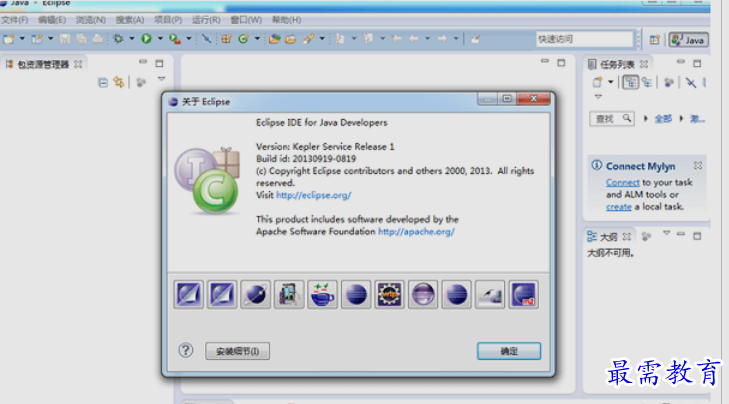
Task: Click the Task List 查找 search field
Action: 611,119
